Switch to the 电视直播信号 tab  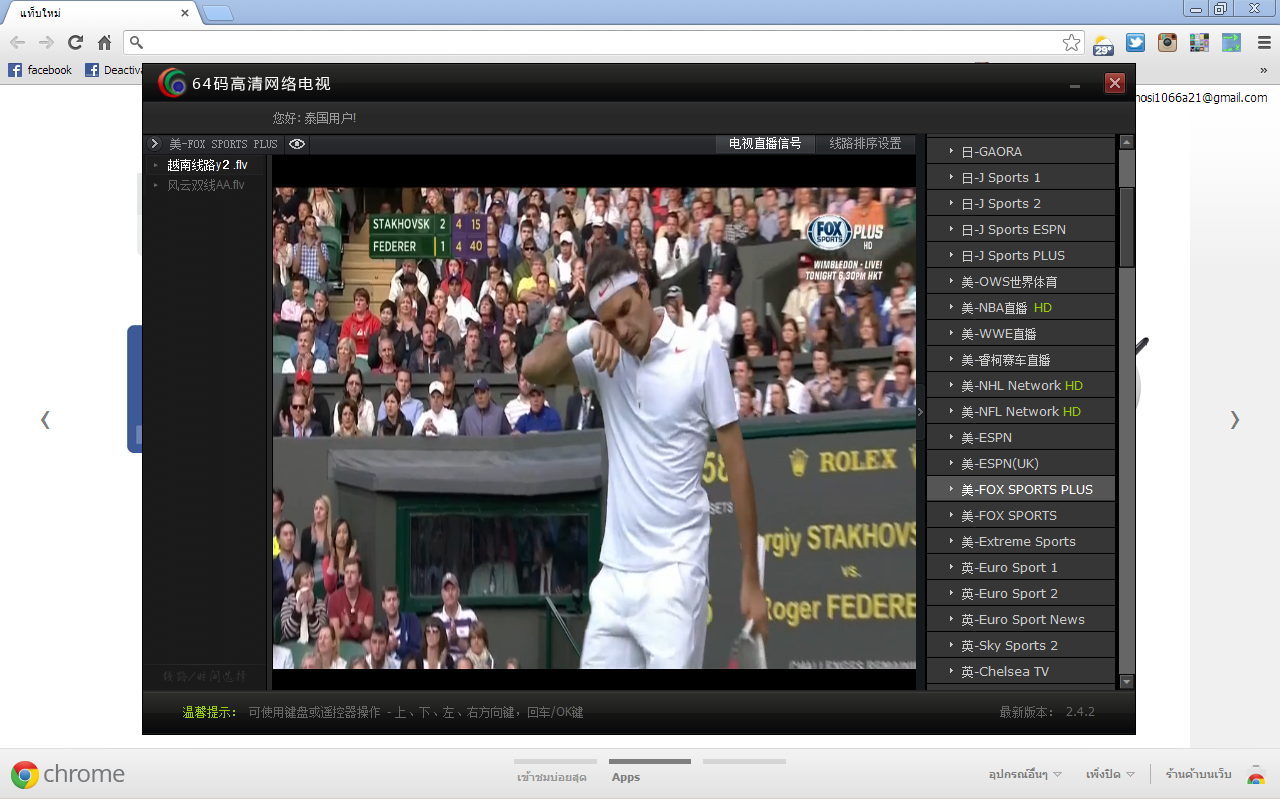(765, 144)
